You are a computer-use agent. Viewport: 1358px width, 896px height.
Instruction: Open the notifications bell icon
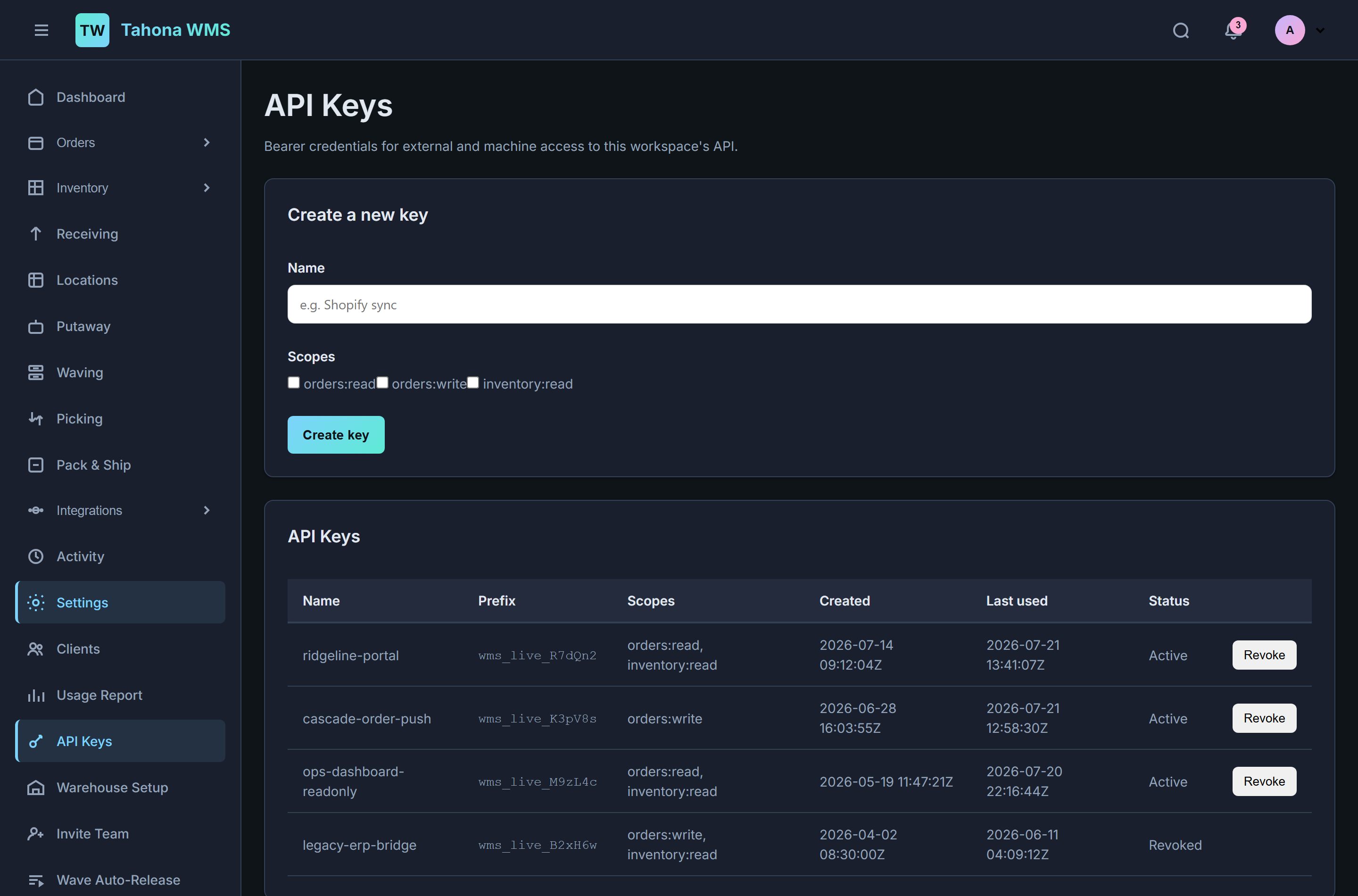1233,30
